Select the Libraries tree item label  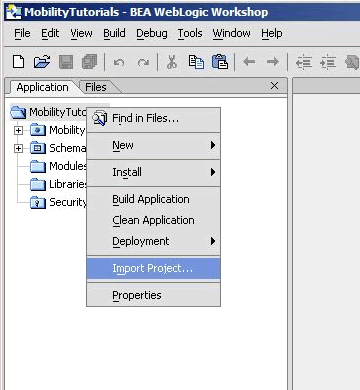point(68,184)
